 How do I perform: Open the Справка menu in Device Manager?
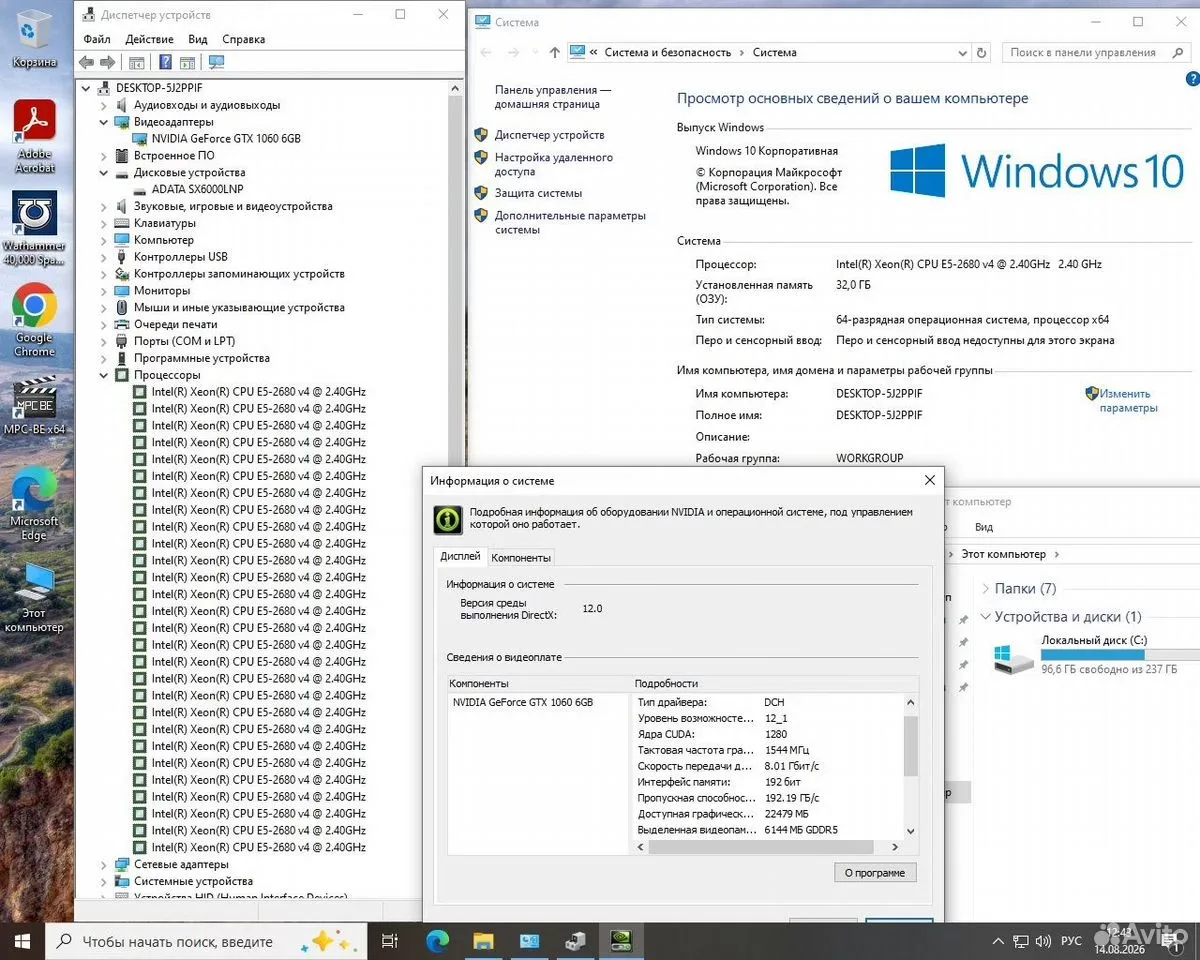click(244, 39)
